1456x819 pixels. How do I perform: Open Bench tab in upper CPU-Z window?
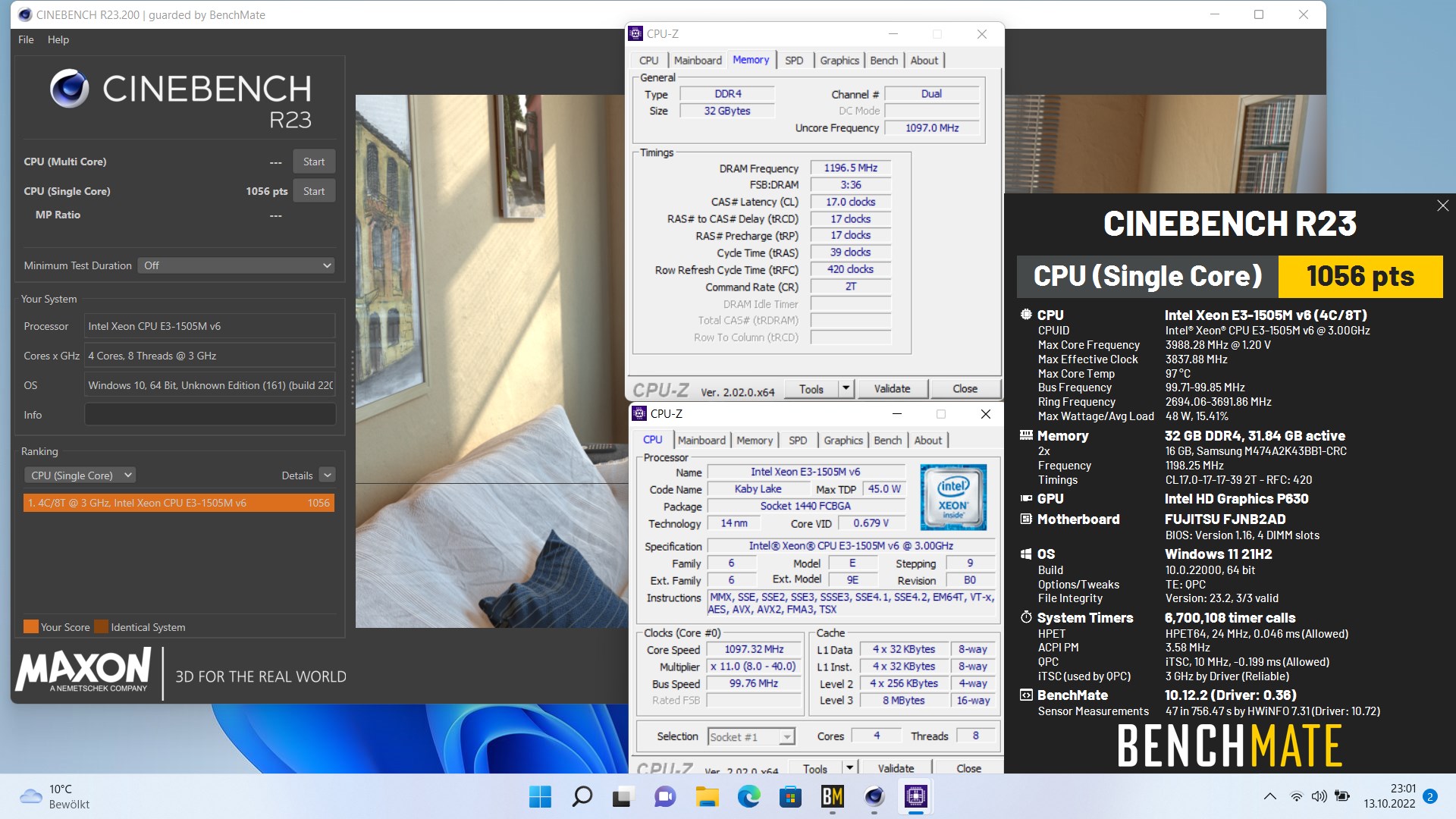coord(884,60)
